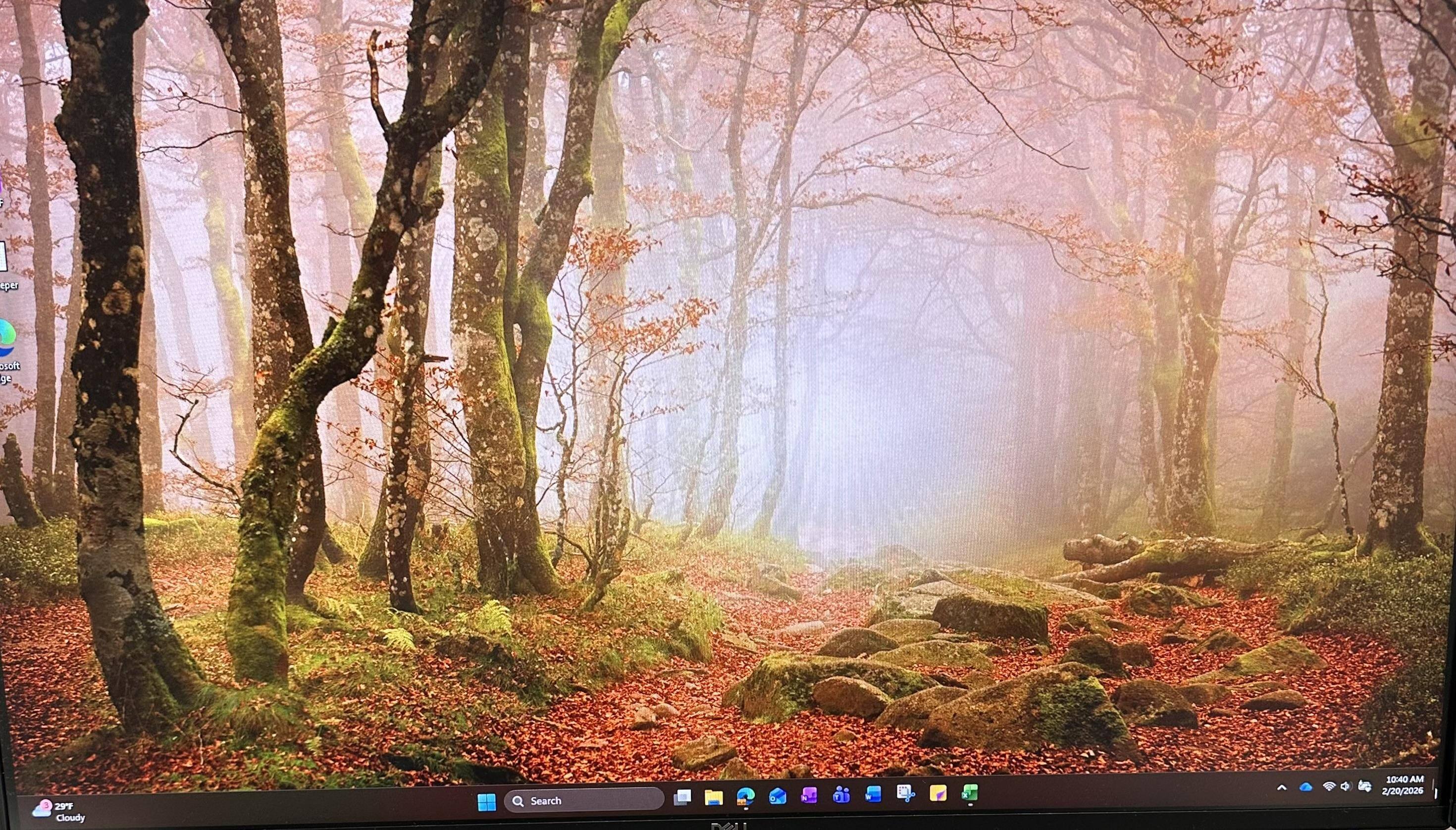The width and height of the screenshot is (1456, 830).
Task: Expand the hidden system tray icons chevron
Action: click(x=1282, y=788)
